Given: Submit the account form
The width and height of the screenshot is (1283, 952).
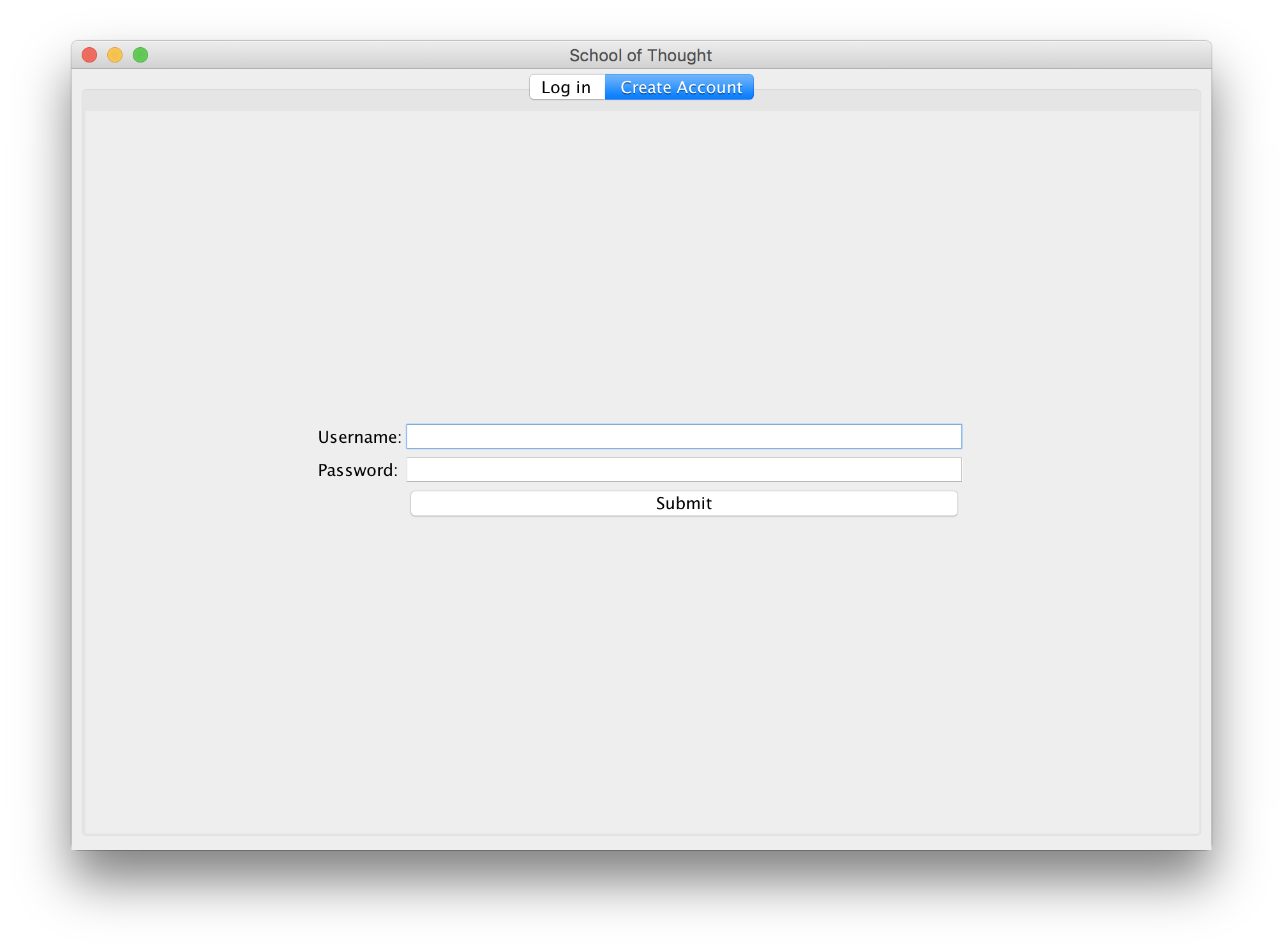Looking at the screenshot, I should point(684,503).
